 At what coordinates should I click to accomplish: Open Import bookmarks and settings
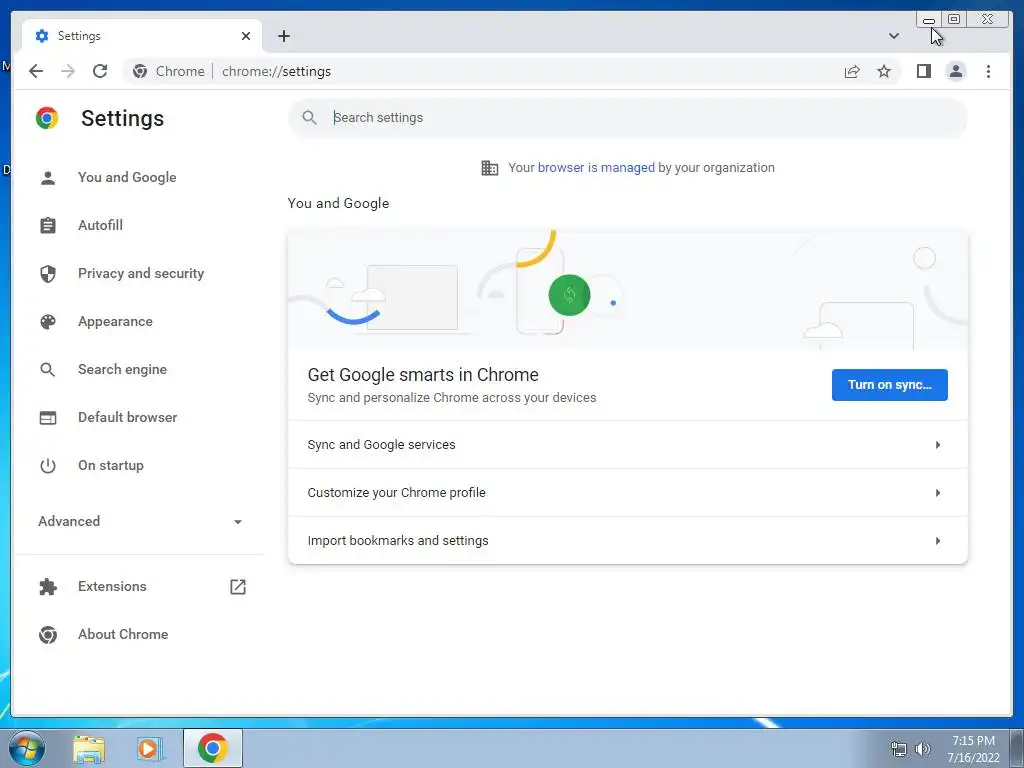pos(628,541)
